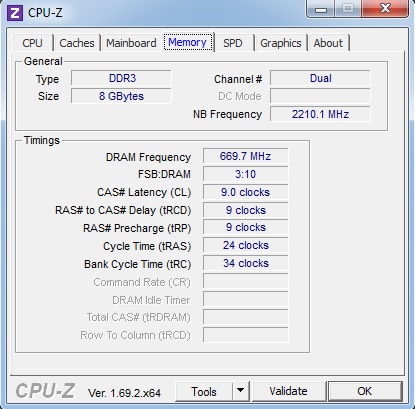Image resolution: width=415 pixels, height=409 pixels.
Task: Switch to the Graphics tab
Action: pyautogui.click(x=281, y=43)
